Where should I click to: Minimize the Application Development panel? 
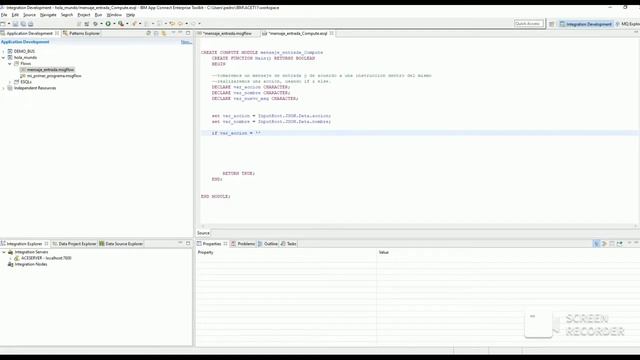180,33
